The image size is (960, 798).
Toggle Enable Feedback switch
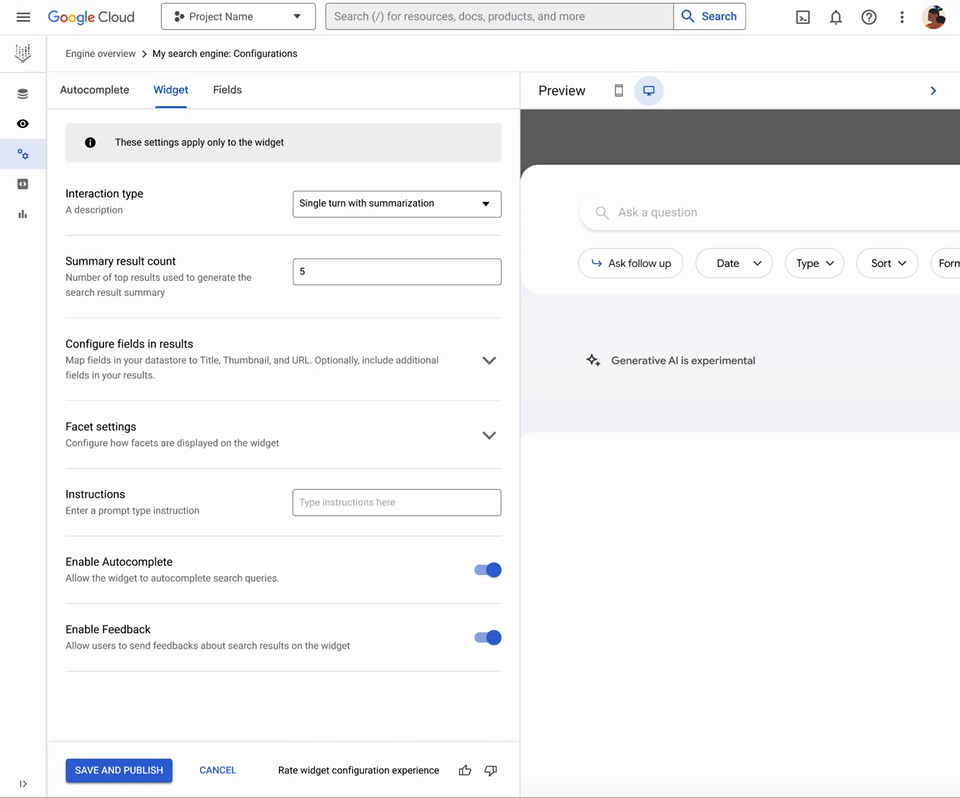tap(487, 638)
